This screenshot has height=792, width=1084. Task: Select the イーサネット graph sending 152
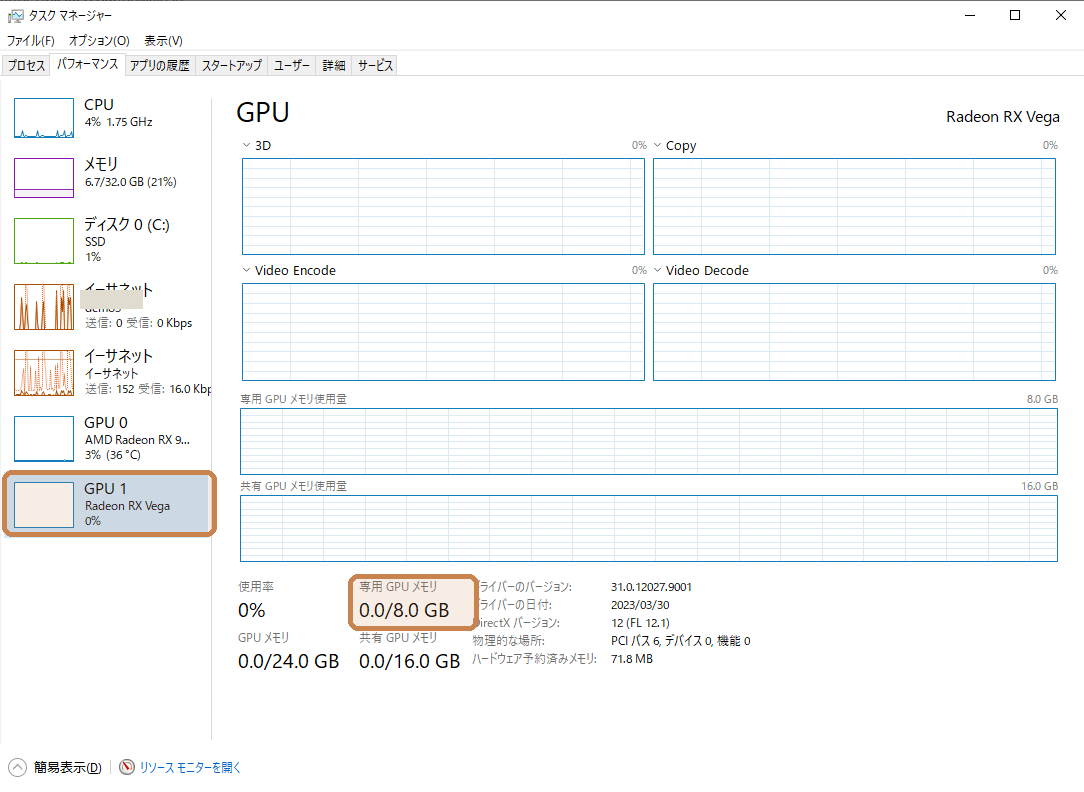coord(44,373)
